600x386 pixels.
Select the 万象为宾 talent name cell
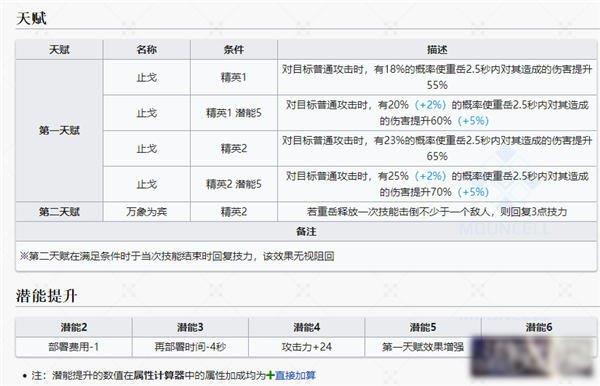pos(147,212)
